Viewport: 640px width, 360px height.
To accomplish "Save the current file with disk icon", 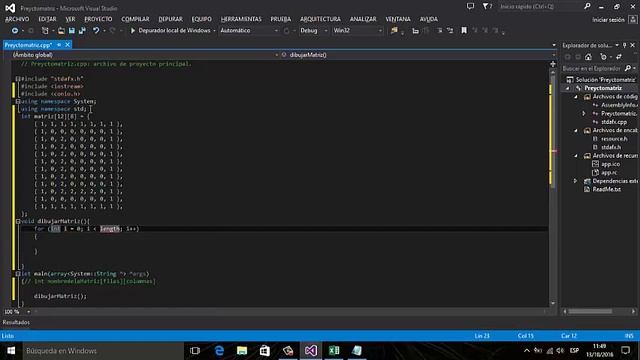I will (71, 31).
